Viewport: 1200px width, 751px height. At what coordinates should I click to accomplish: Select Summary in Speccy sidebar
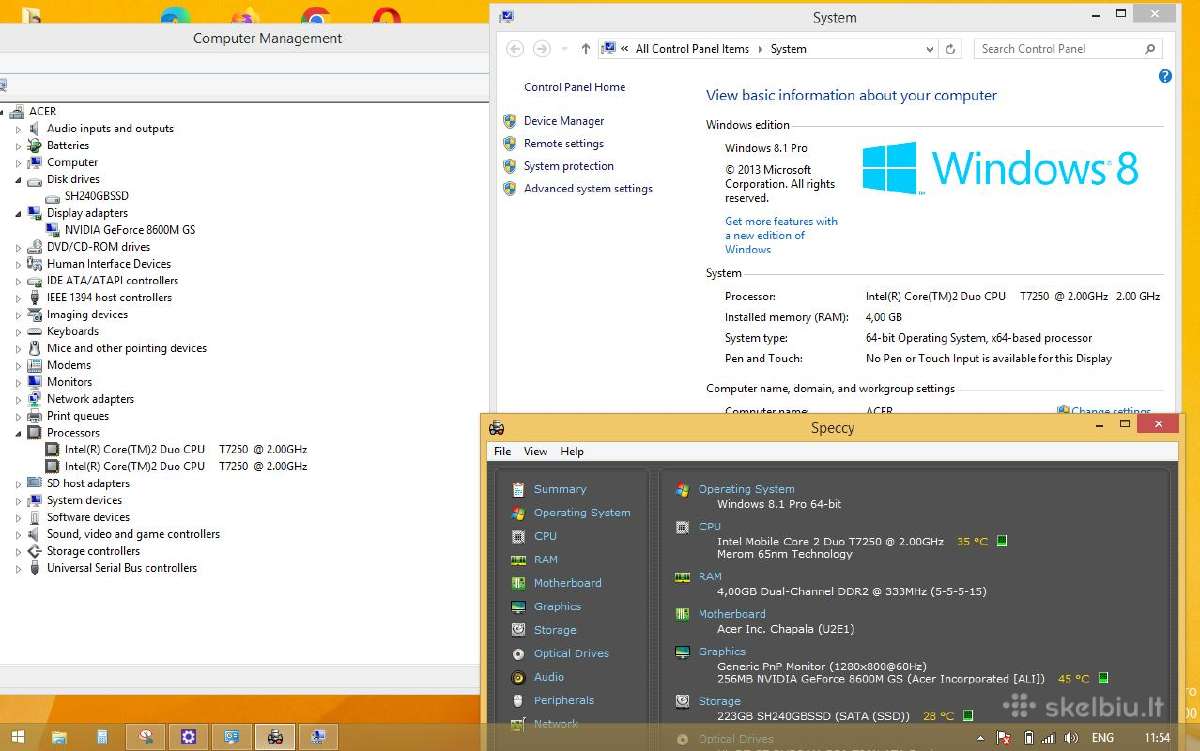(560, 489)
